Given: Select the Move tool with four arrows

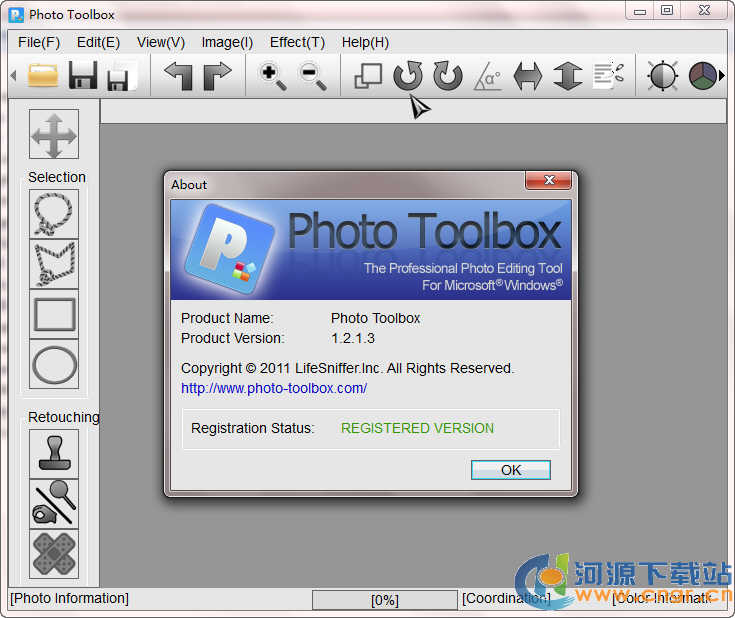Looking at the screenshot, I should tap(54, 134).
